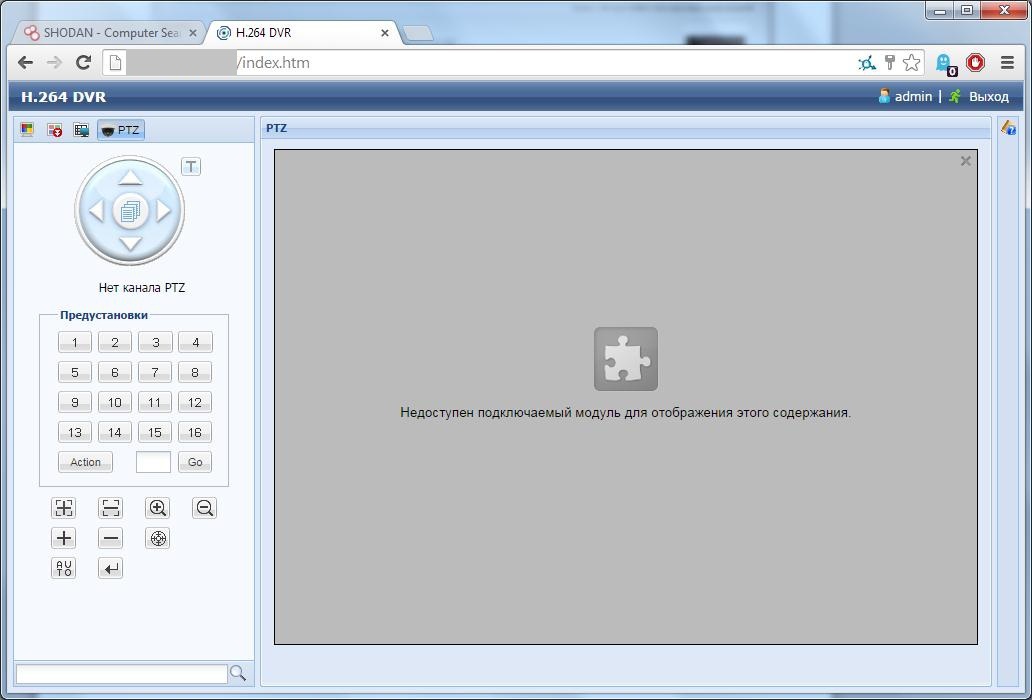Click the crosshair target button
The image size is (1032, 700).
click(157, 538)
